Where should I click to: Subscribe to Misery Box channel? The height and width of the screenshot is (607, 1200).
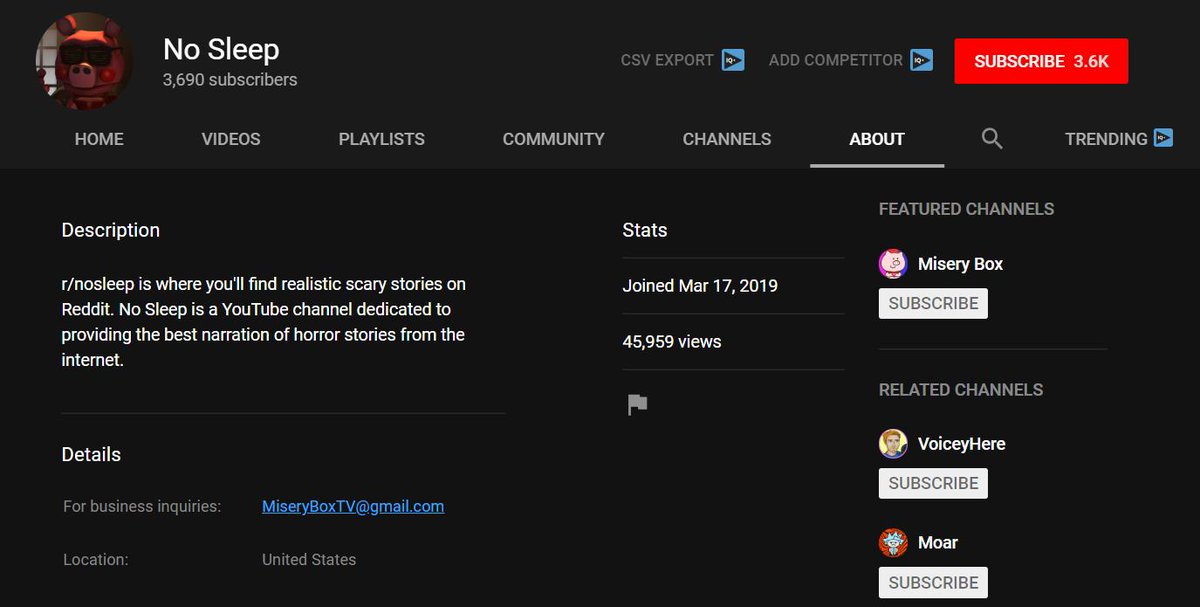tap(933, 303)
